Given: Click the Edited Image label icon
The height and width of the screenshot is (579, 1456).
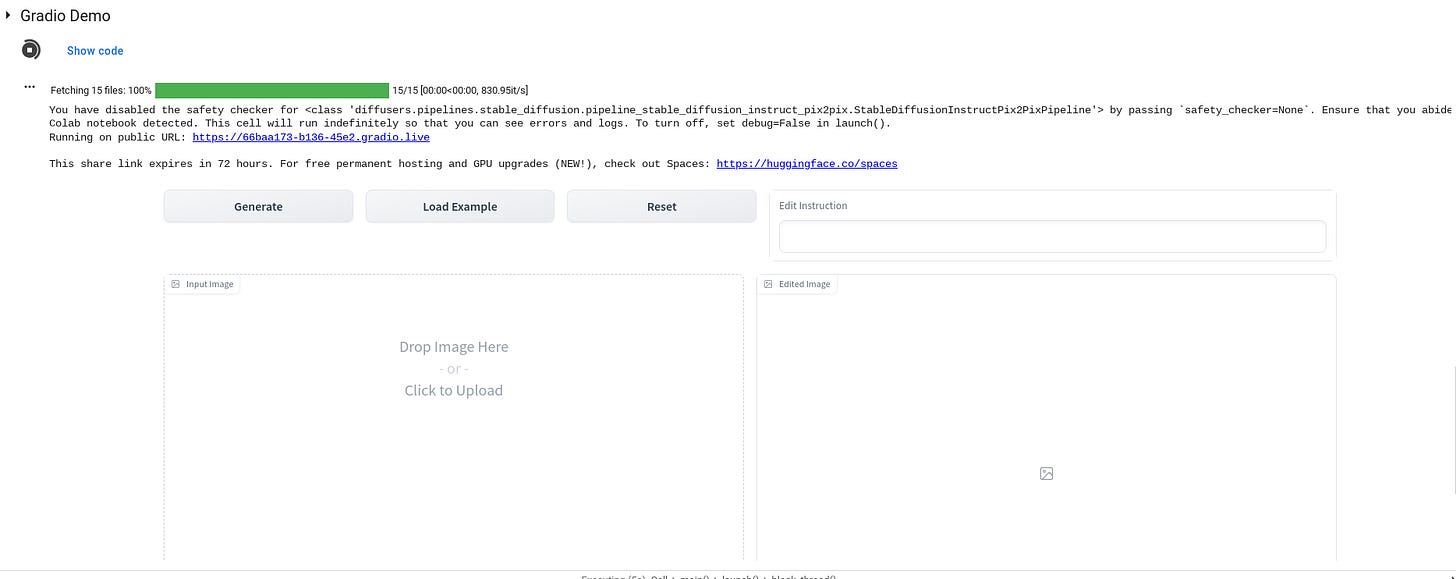Looking at the screenshot, I should (x=768, y=284).
